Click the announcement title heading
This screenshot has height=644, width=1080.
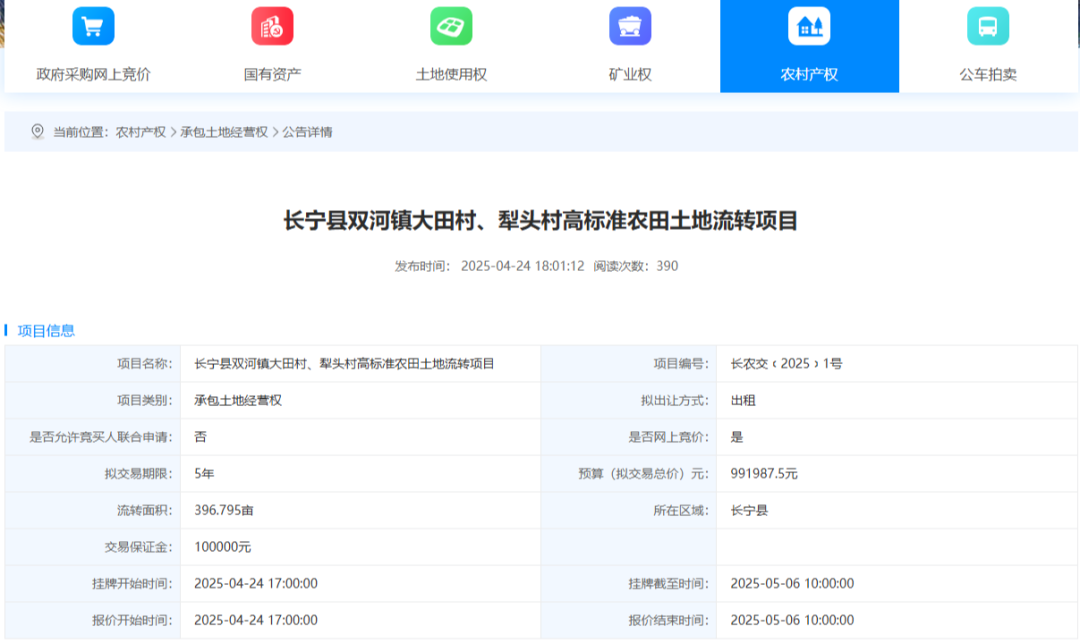click(541, 221)
